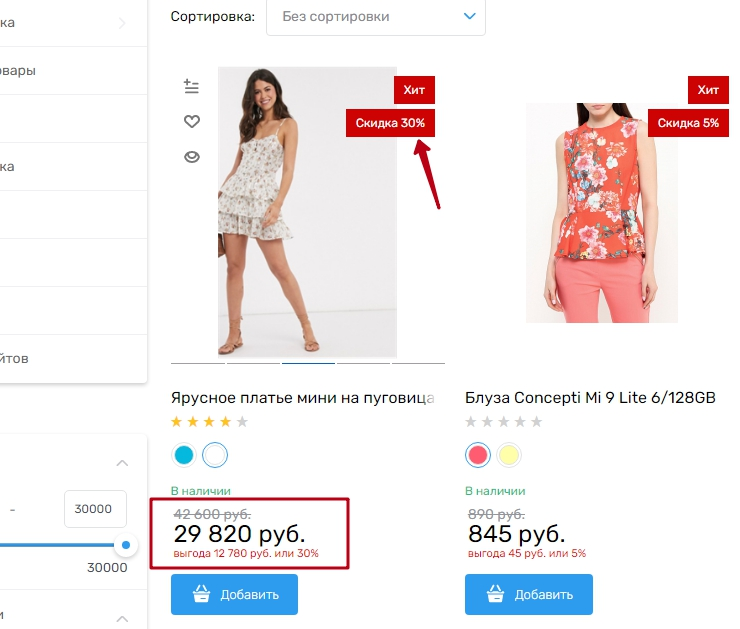Click the basket icon on the dress's Добавить button
Image resolution: width=740 pixels, height=629 pixels.
[x=200, y=595]
